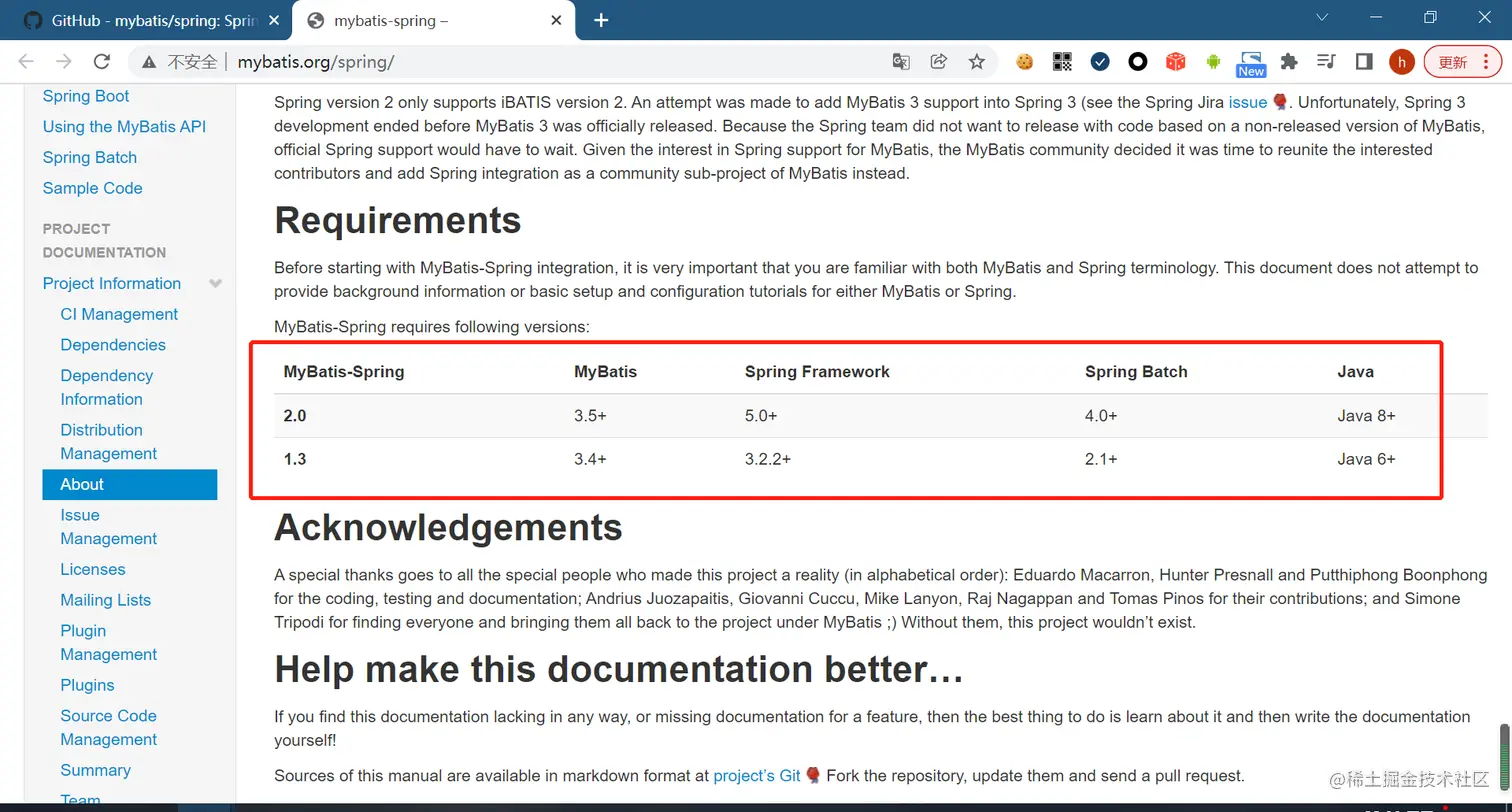Open Distribution Management page
Viewport: 1512px width, 812px height.
[109, 441]
